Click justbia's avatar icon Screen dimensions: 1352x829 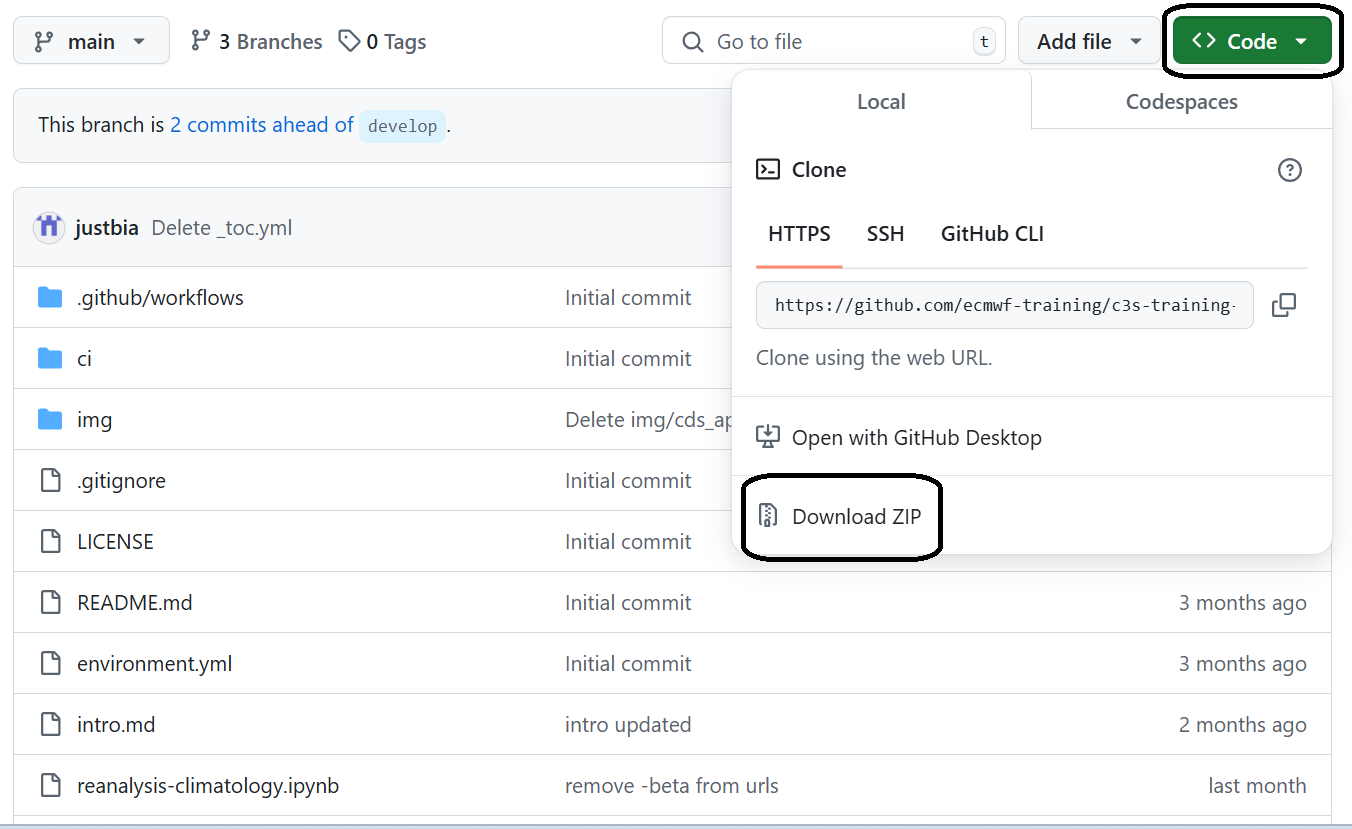pos(48,227)
